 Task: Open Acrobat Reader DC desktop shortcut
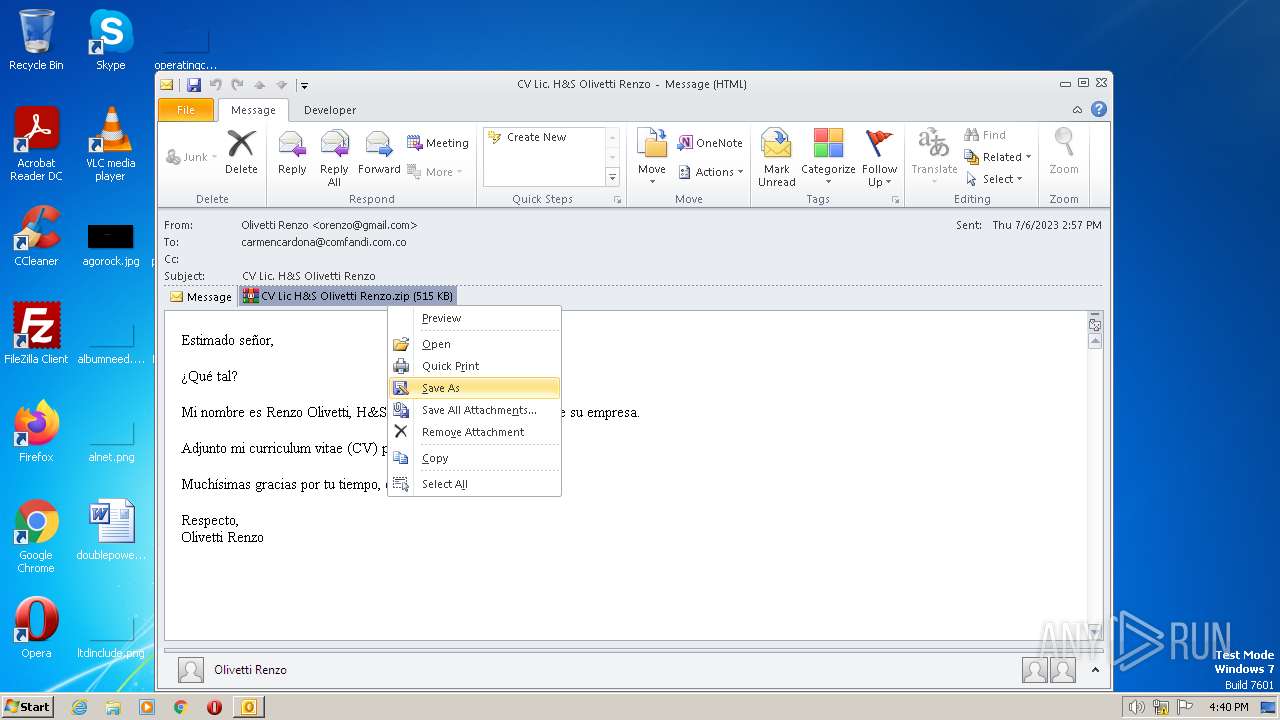coord(36,143)
